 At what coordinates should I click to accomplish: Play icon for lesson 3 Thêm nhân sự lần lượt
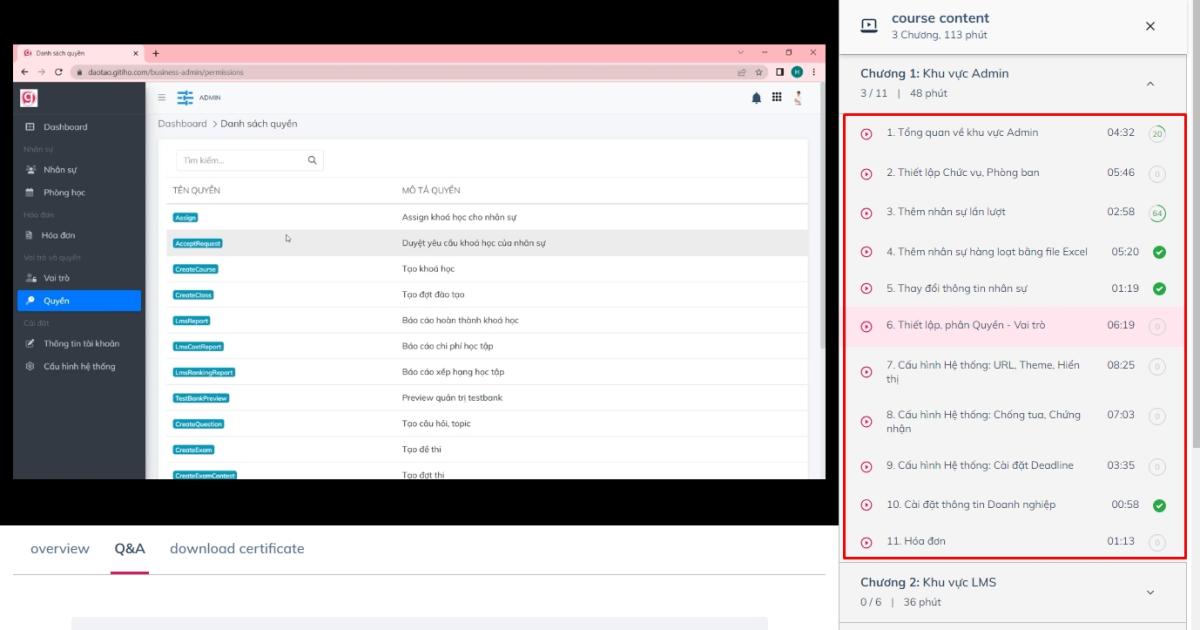[867, 213]
